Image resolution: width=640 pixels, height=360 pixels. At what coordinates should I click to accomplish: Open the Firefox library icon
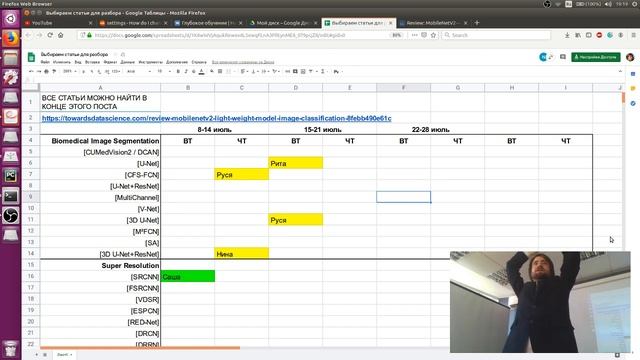tap(578, 35)
